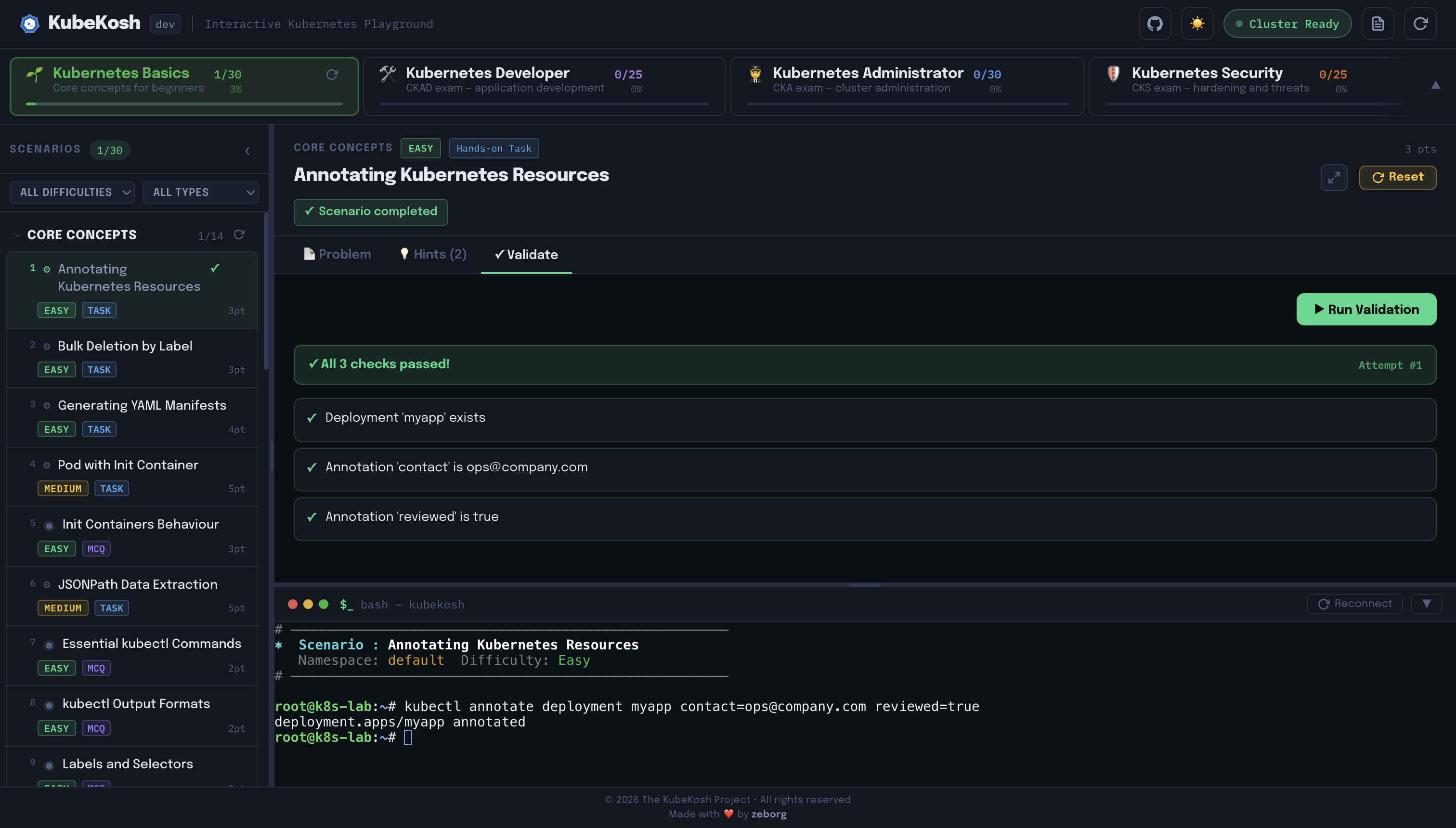Switch to the Validate tab
1456x828 pixels.
(x=526, y=255)
